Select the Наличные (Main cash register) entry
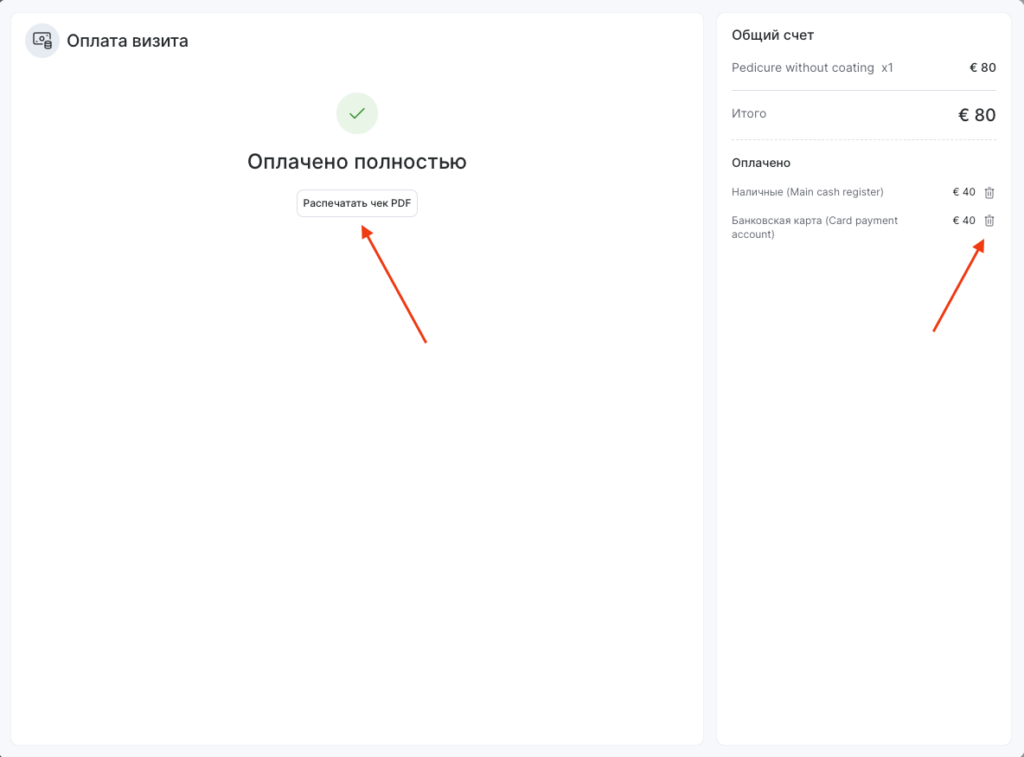This screenshot has height=757, width=1024. point(808,192)
